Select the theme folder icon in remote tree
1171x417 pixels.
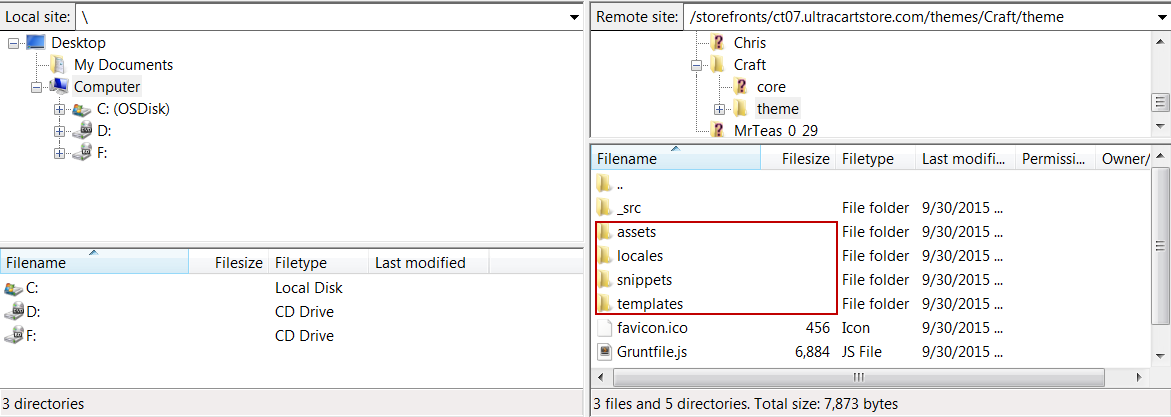(x=741, y=108)
